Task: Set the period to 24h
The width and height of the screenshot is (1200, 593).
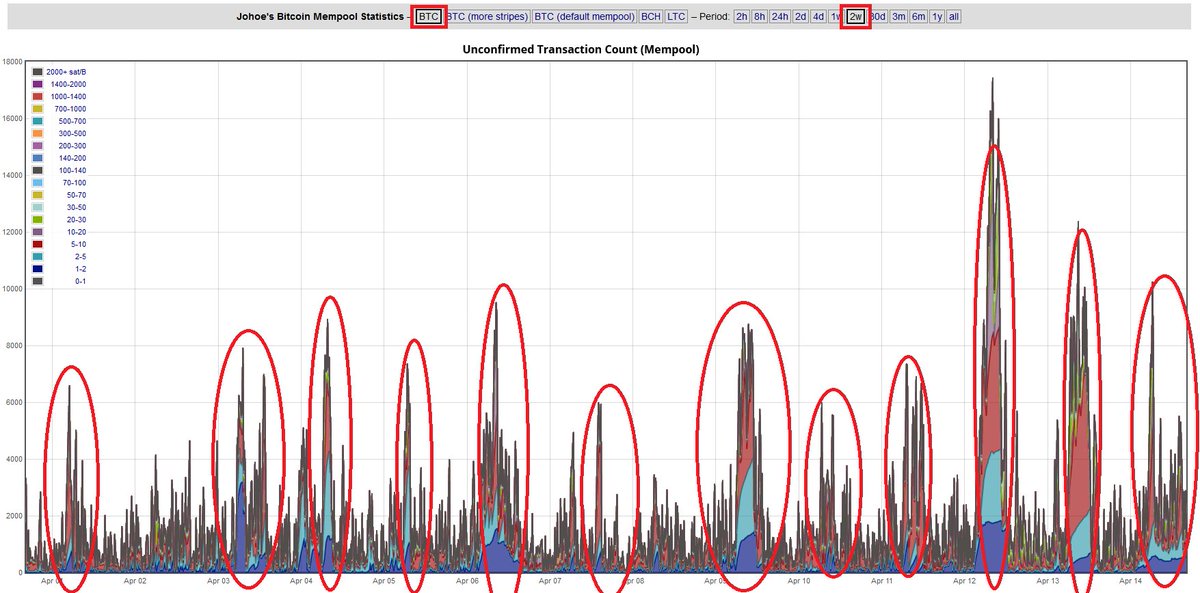Action: click(780, 17)
